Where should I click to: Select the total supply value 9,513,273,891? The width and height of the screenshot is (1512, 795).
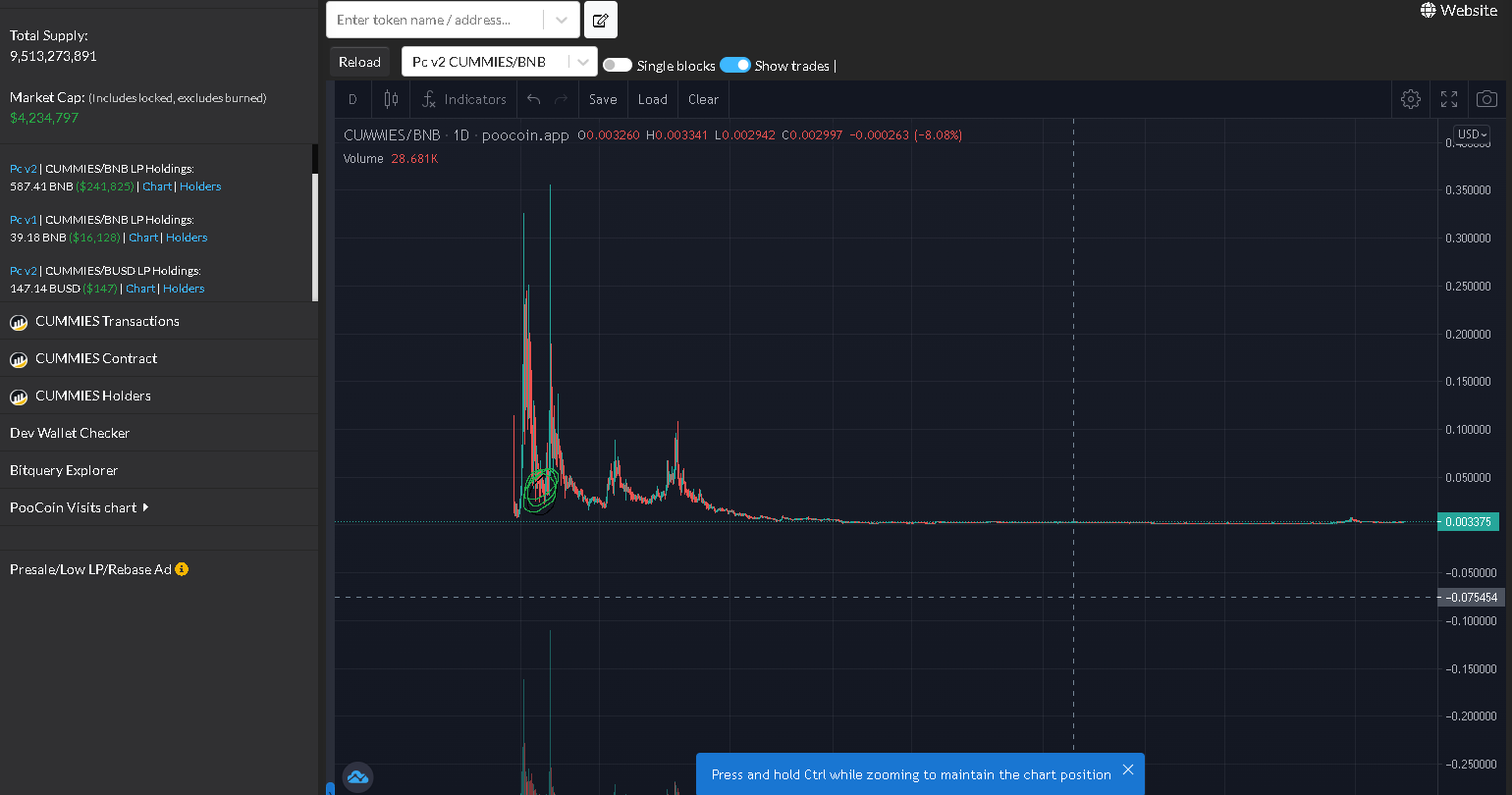53,56
